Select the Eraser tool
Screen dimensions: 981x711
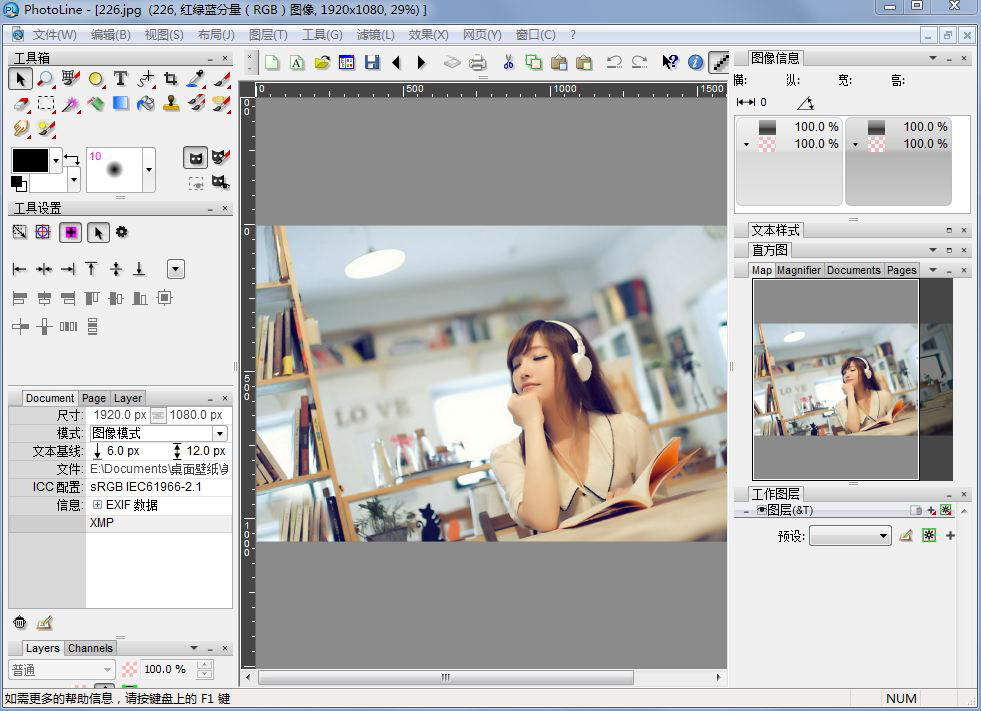pos(21,104)
